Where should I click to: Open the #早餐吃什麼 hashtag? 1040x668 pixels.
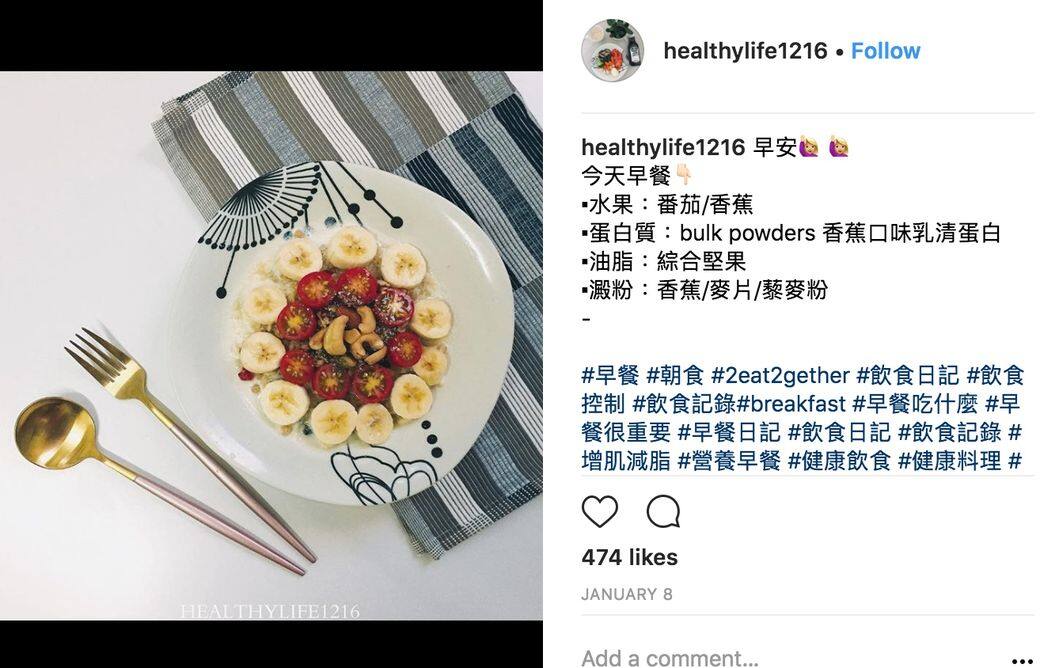(915, 404)
